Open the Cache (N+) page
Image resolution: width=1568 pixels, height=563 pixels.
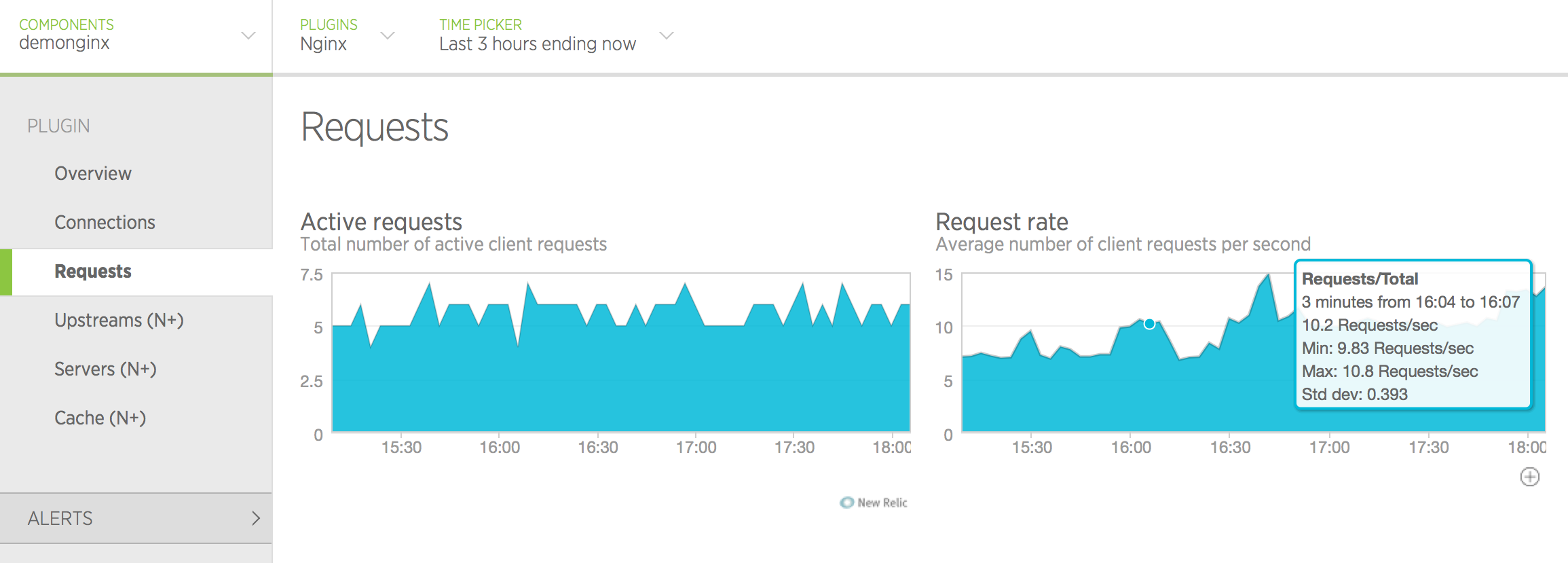[x=100, y=418]
